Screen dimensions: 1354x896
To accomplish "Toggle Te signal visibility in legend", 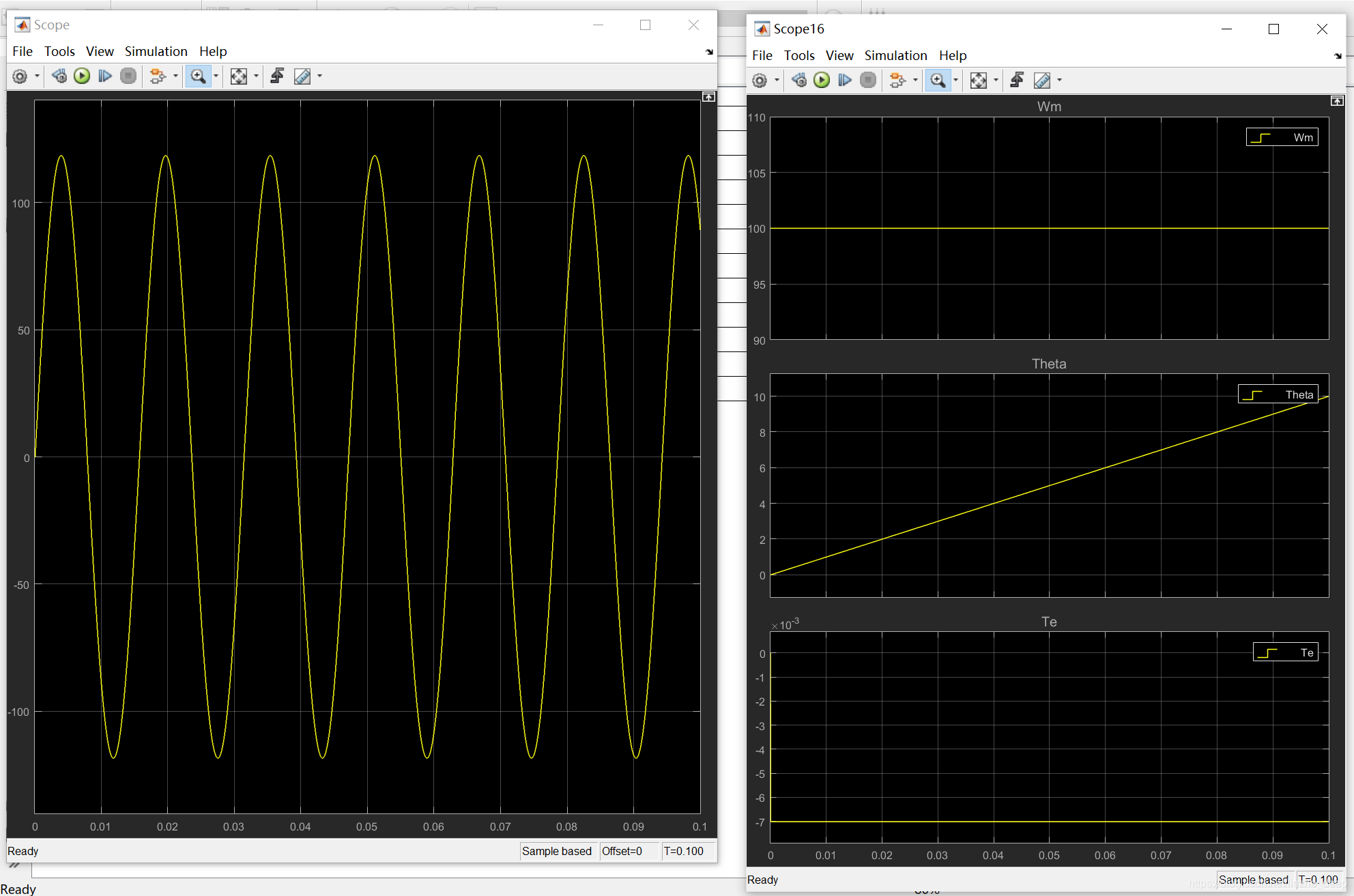I will 1286,652.
